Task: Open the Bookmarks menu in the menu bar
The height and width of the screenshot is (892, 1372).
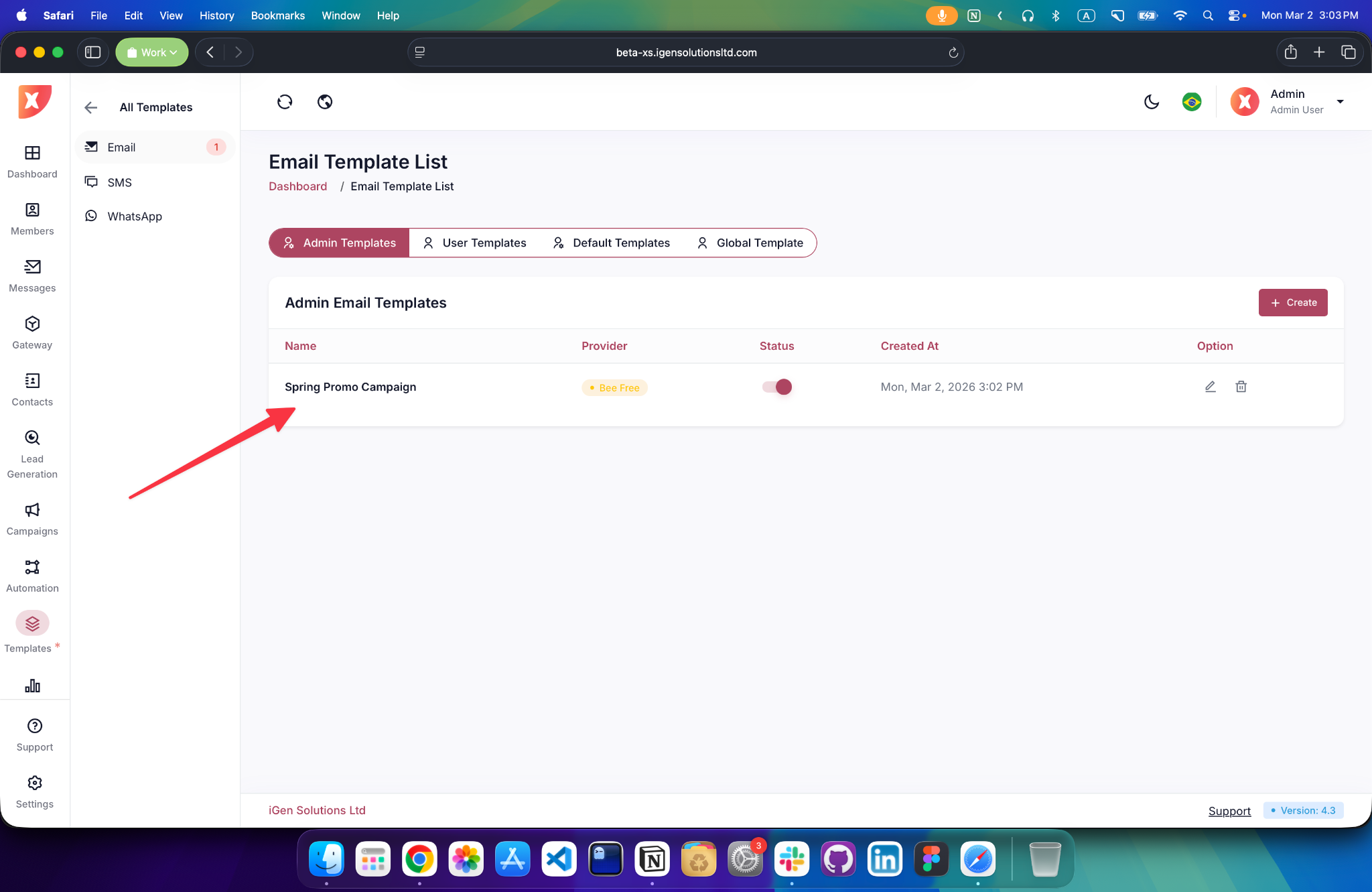Action: tap(277, 15)
